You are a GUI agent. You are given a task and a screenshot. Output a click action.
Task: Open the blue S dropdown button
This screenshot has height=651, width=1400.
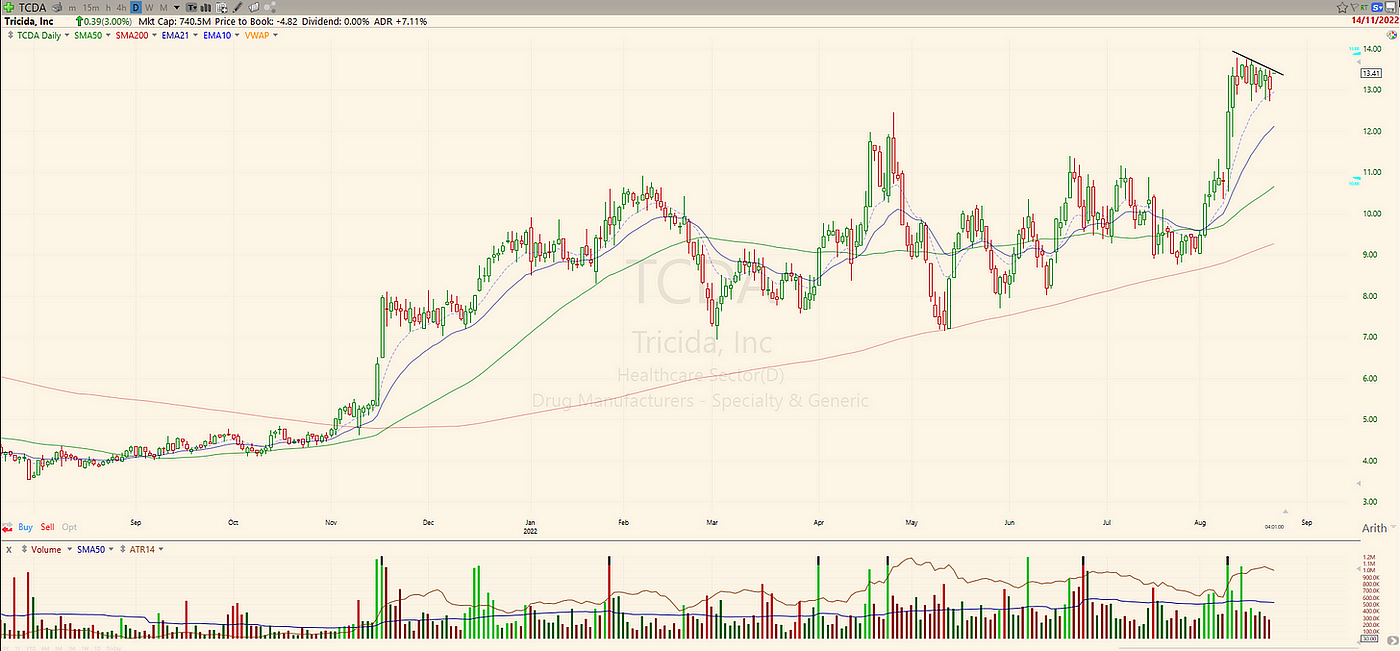(1377, 7)
